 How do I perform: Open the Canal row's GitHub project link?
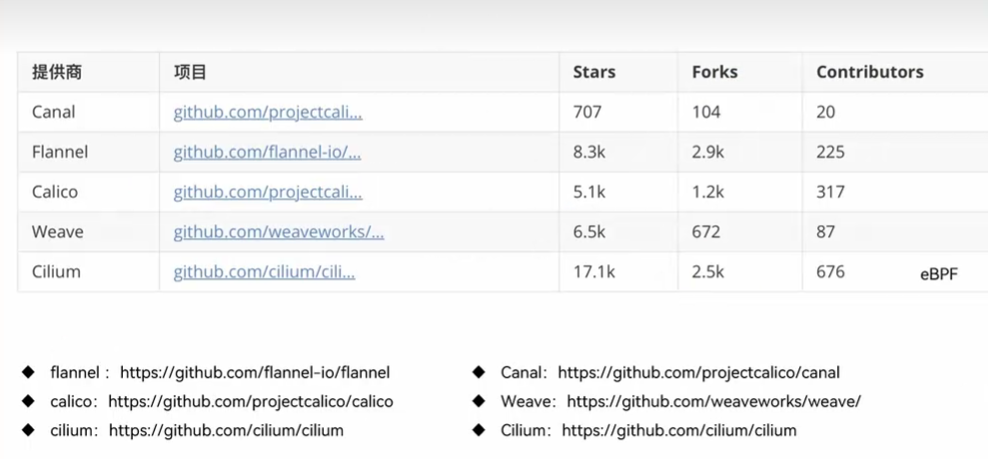267,112
